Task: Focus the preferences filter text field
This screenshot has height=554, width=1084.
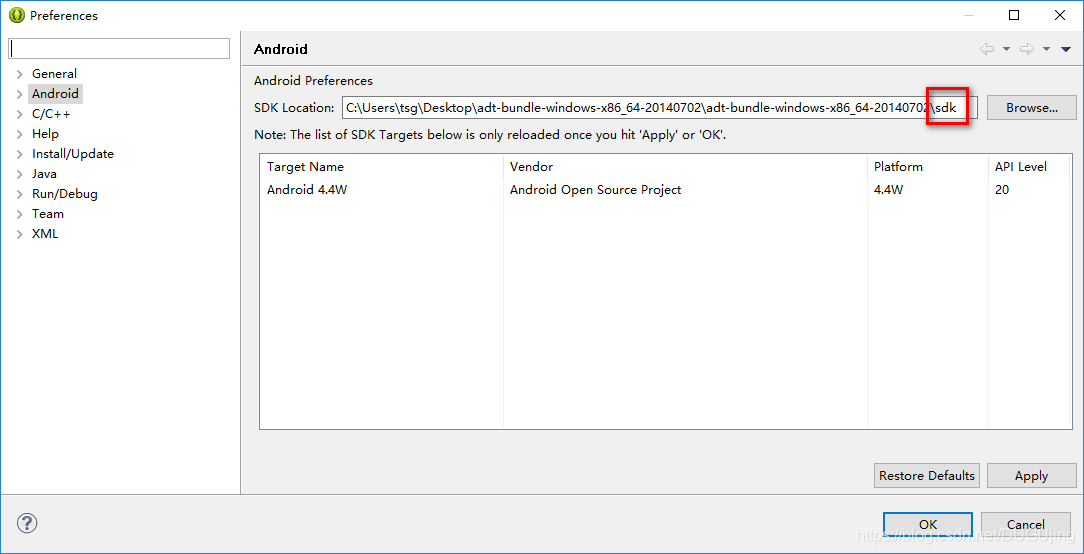Action: pyautogui.click(x=119, y=48)
